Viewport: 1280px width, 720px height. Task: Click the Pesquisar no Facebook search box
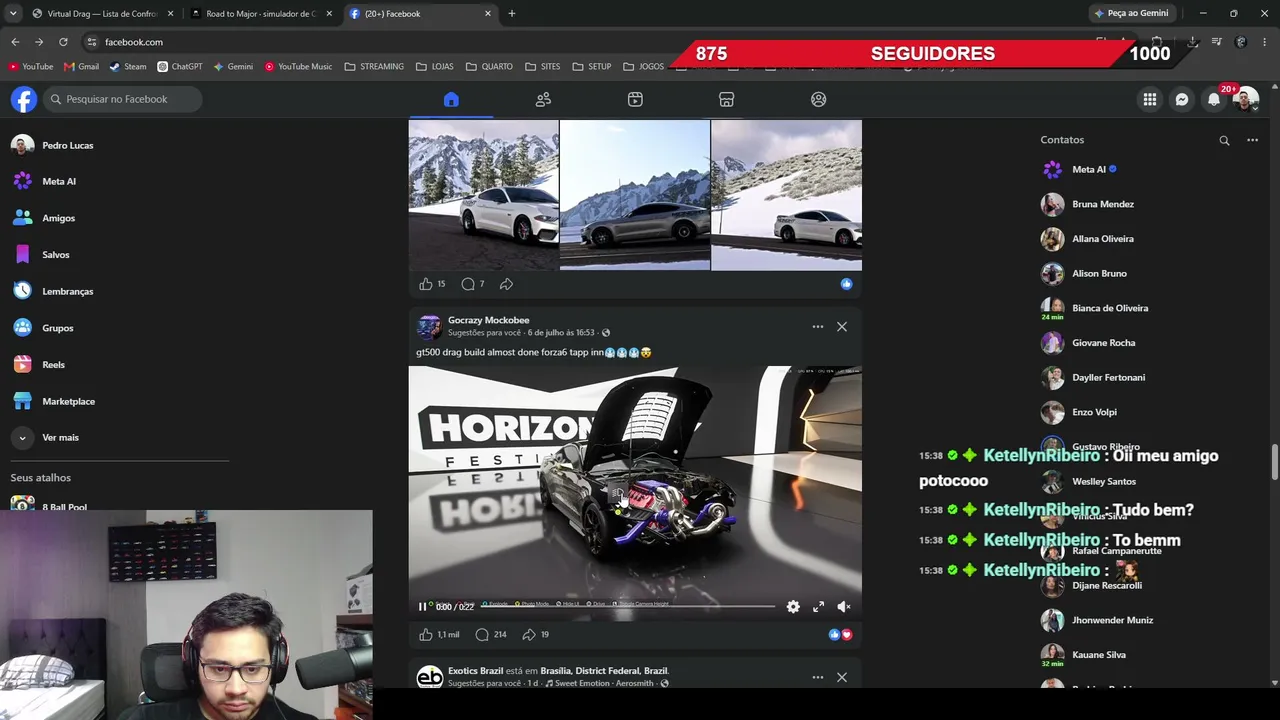tap(122, 99)
